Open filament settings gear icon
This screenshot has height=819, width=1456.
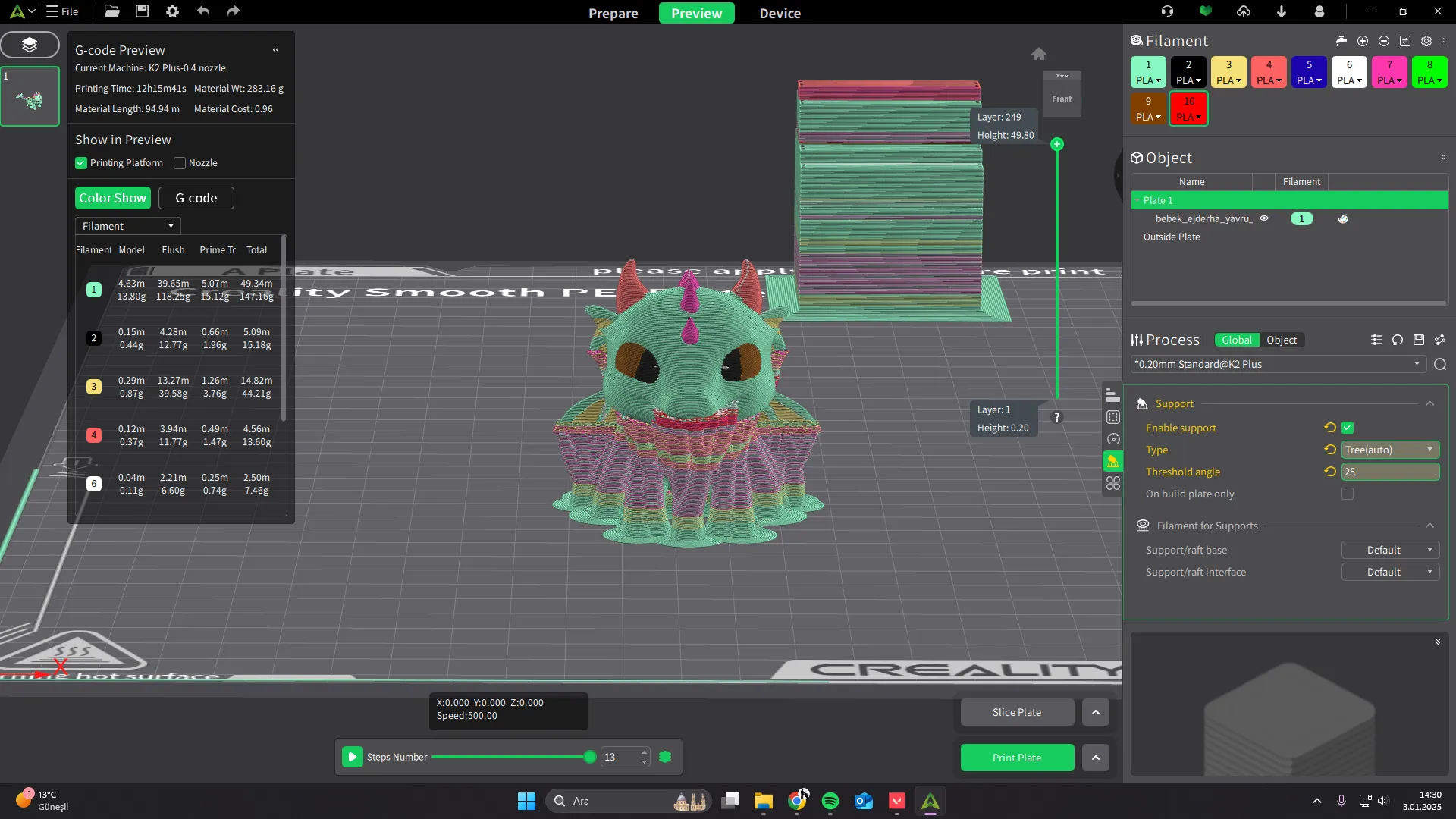(1426, 41)
